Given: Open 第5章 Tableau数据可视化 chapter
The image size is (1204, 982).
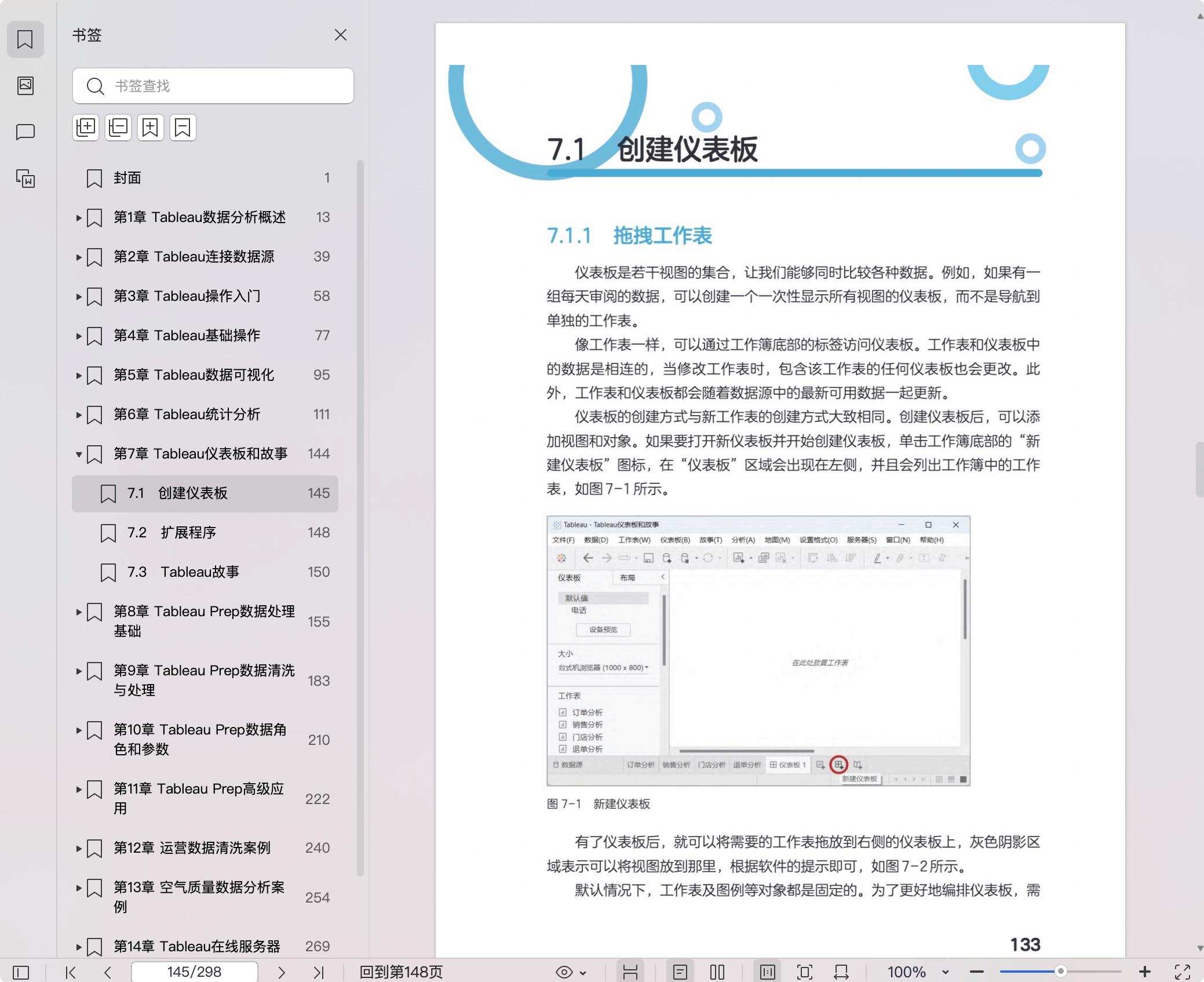Looking at the screenshot, I should (x=194, y=375).
